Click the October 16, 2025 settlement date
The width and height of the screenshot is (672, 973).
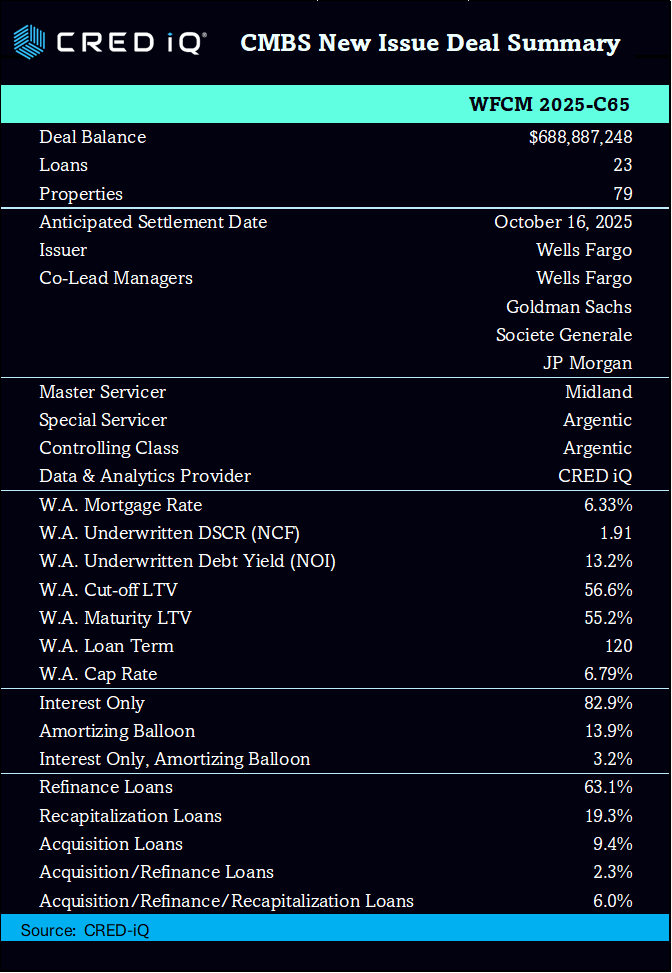pos(563,222)
